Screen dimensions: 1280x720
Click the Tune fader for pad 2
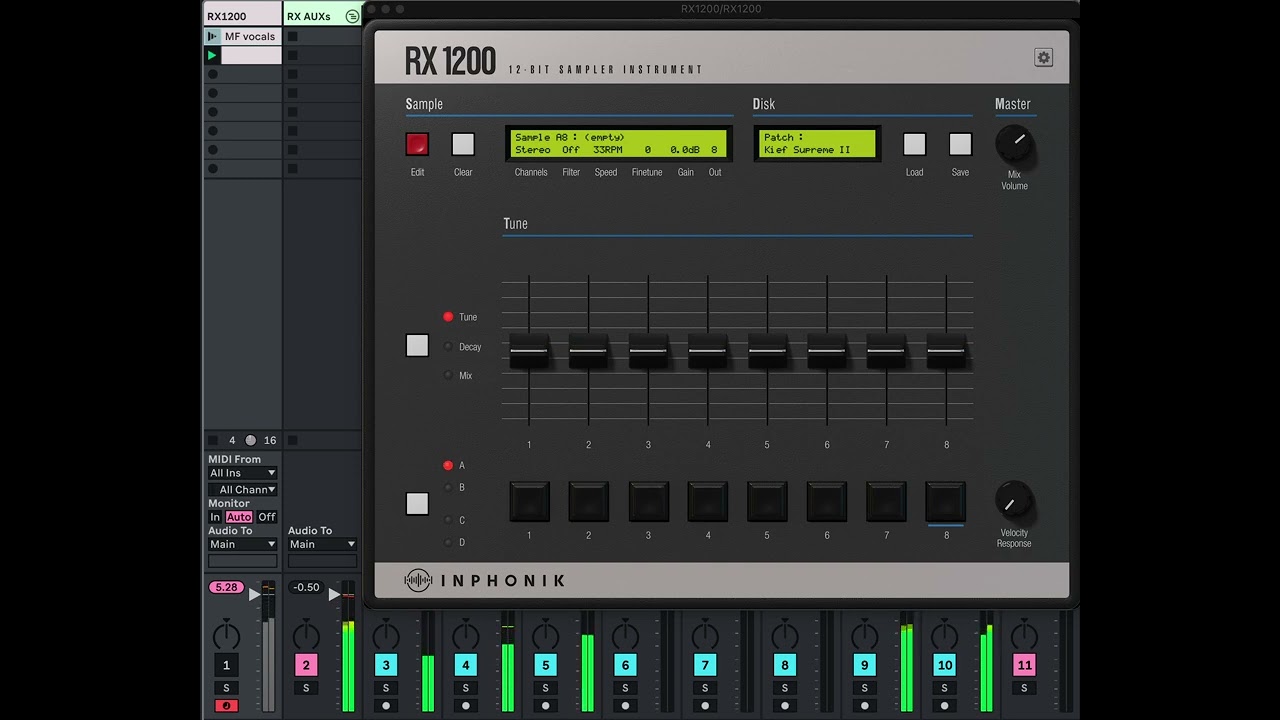pyautogui.click(x=588, y=351)
